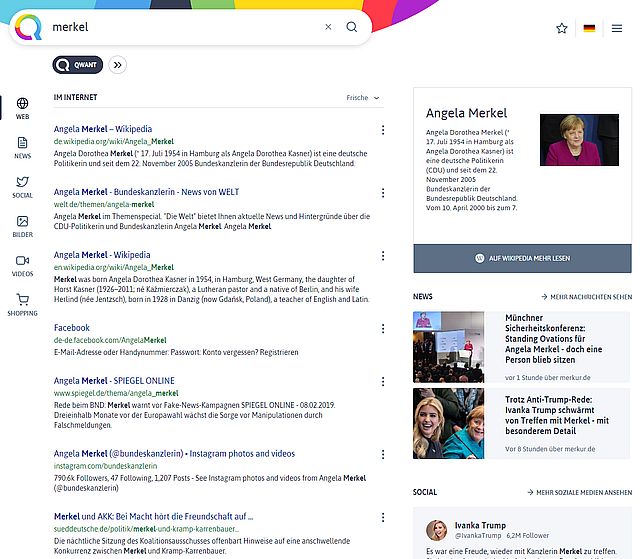Clear the search field with the X icon
Screen dimensions: 640x559
328,27
